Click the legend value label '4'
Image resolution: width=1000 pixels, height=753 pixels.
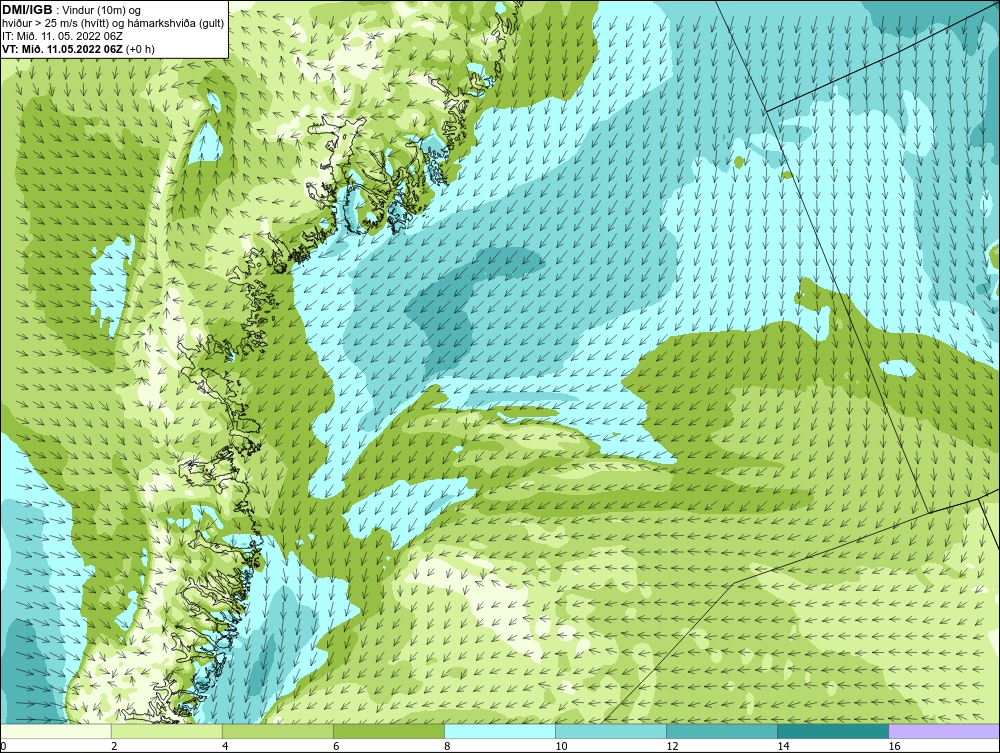coord(225,746)
